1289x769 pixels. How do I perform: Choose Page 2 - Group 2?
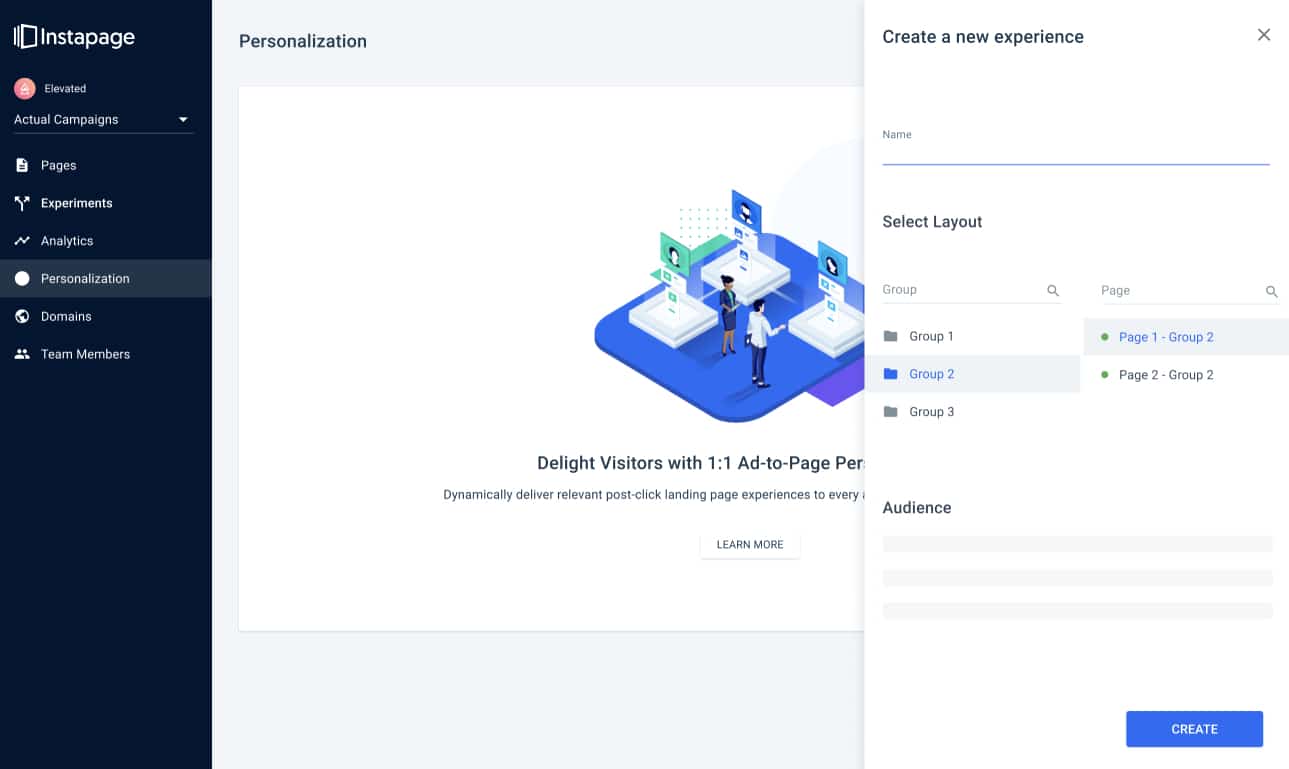click(x=1165, y=375)
